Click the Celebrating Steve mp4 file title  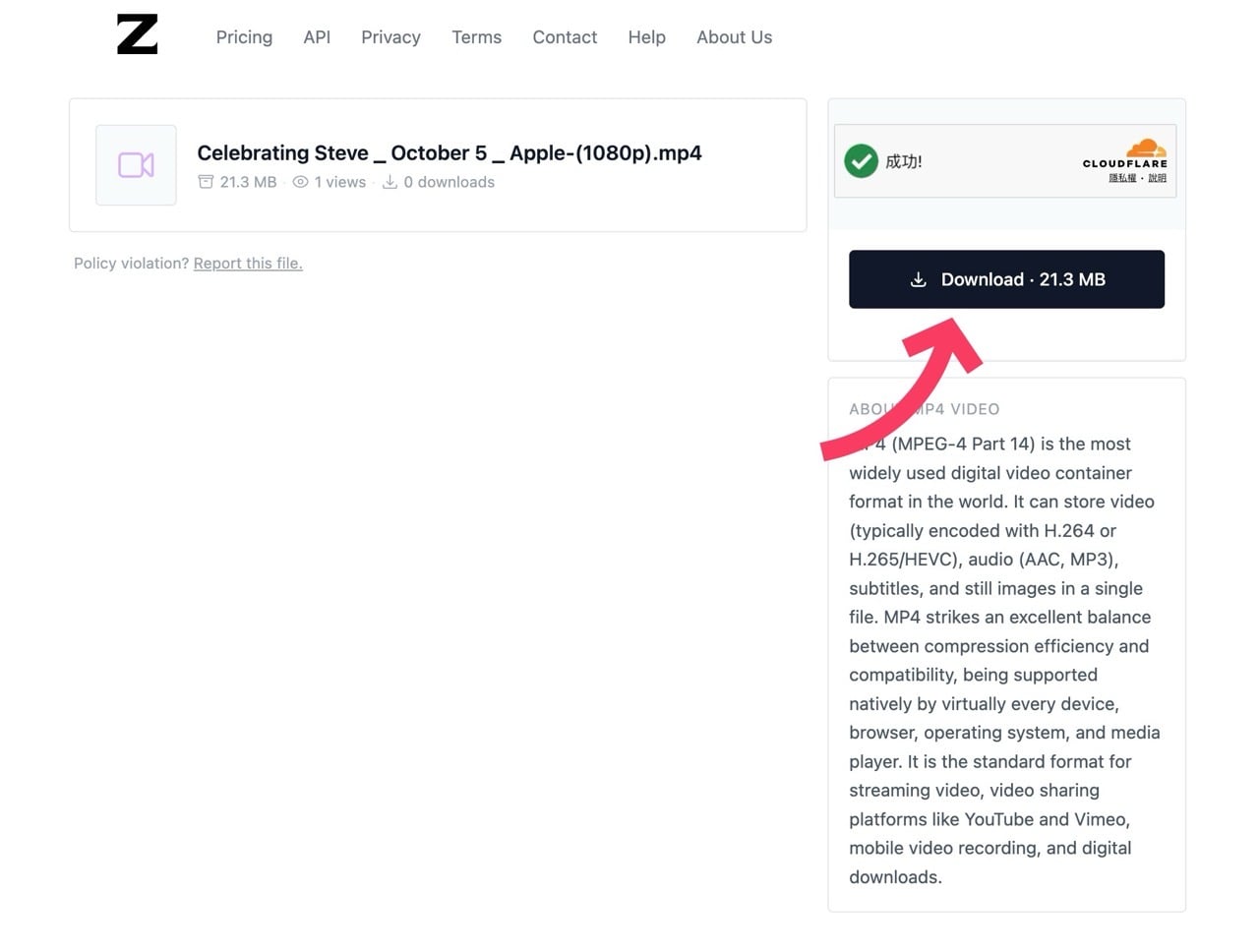[x=449, y=153]
